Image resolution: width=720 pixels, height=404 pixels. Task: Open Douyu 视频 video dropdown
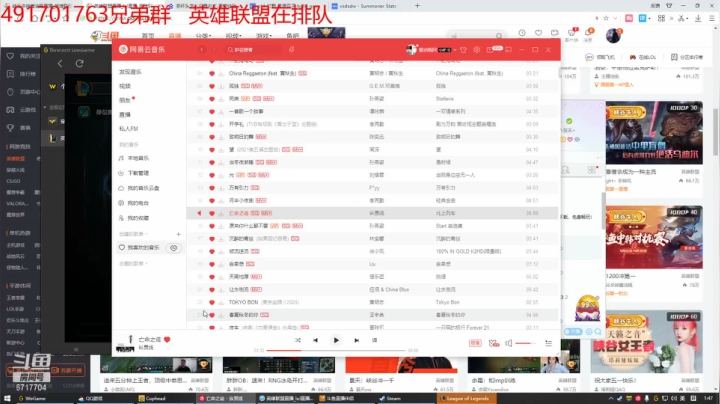(233, 36)
